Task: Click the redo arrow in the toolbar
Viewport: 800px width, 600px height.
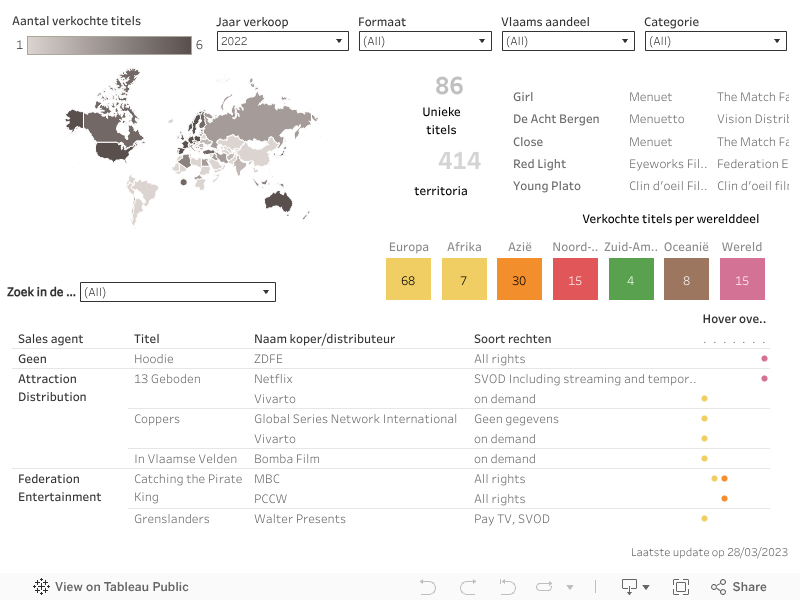Action: coord(468,587)
